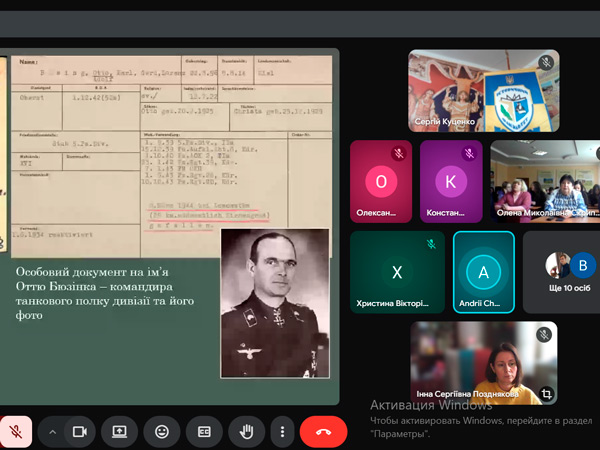Expand video settings chevron beside camera
Viewport: 600px width, 450px height.
click(x=52, y=432)
